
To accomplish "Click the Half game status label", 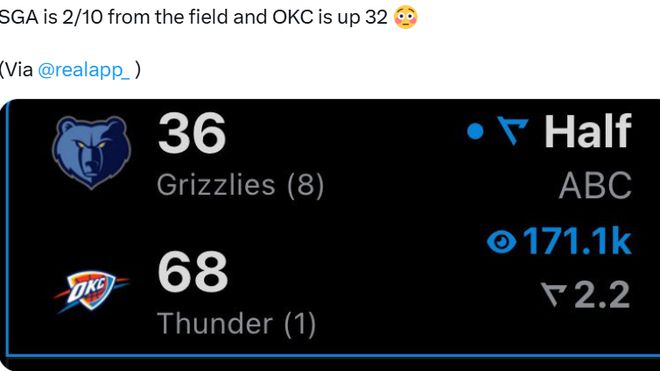I will (588, 131).
